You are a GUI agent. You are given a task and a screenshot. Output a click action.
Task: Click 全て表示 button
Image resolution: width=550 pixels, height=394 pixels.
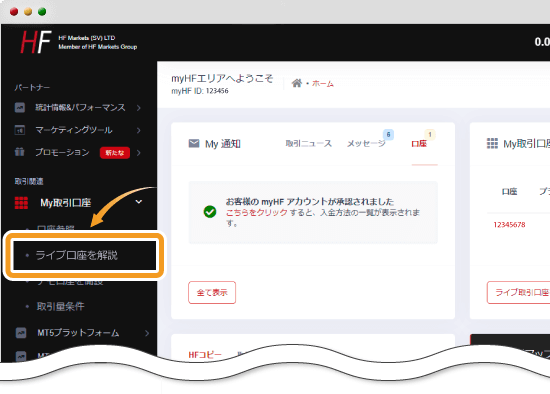point(212,292)
